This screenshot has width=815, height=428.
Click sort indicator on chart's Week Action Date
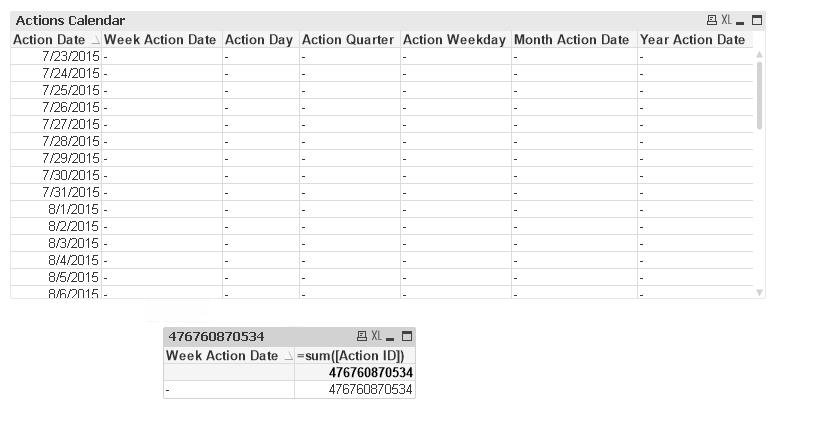pos(288,356)
